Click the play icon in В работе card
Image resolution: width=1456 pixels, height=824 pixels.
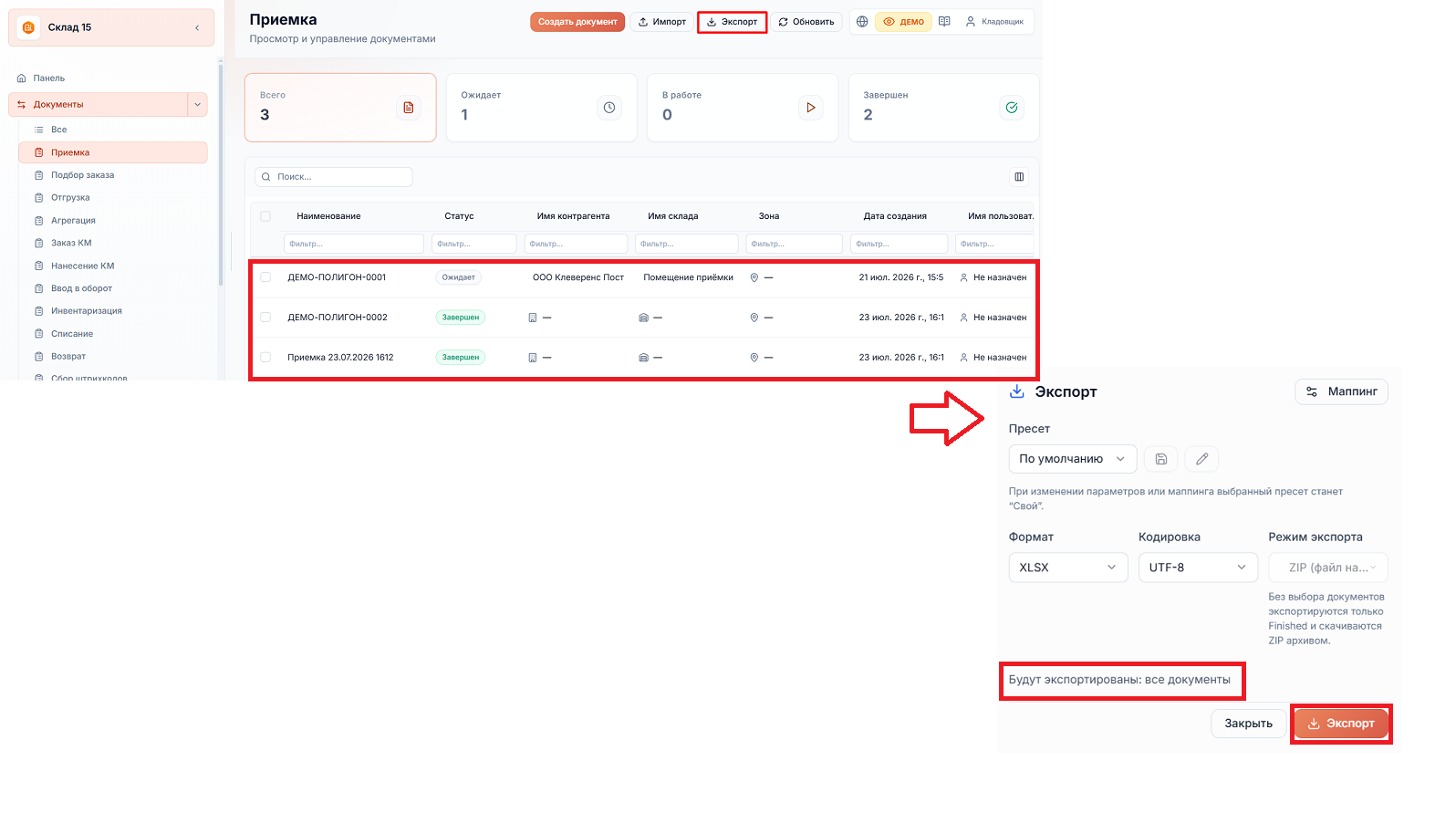pos(811,108)
